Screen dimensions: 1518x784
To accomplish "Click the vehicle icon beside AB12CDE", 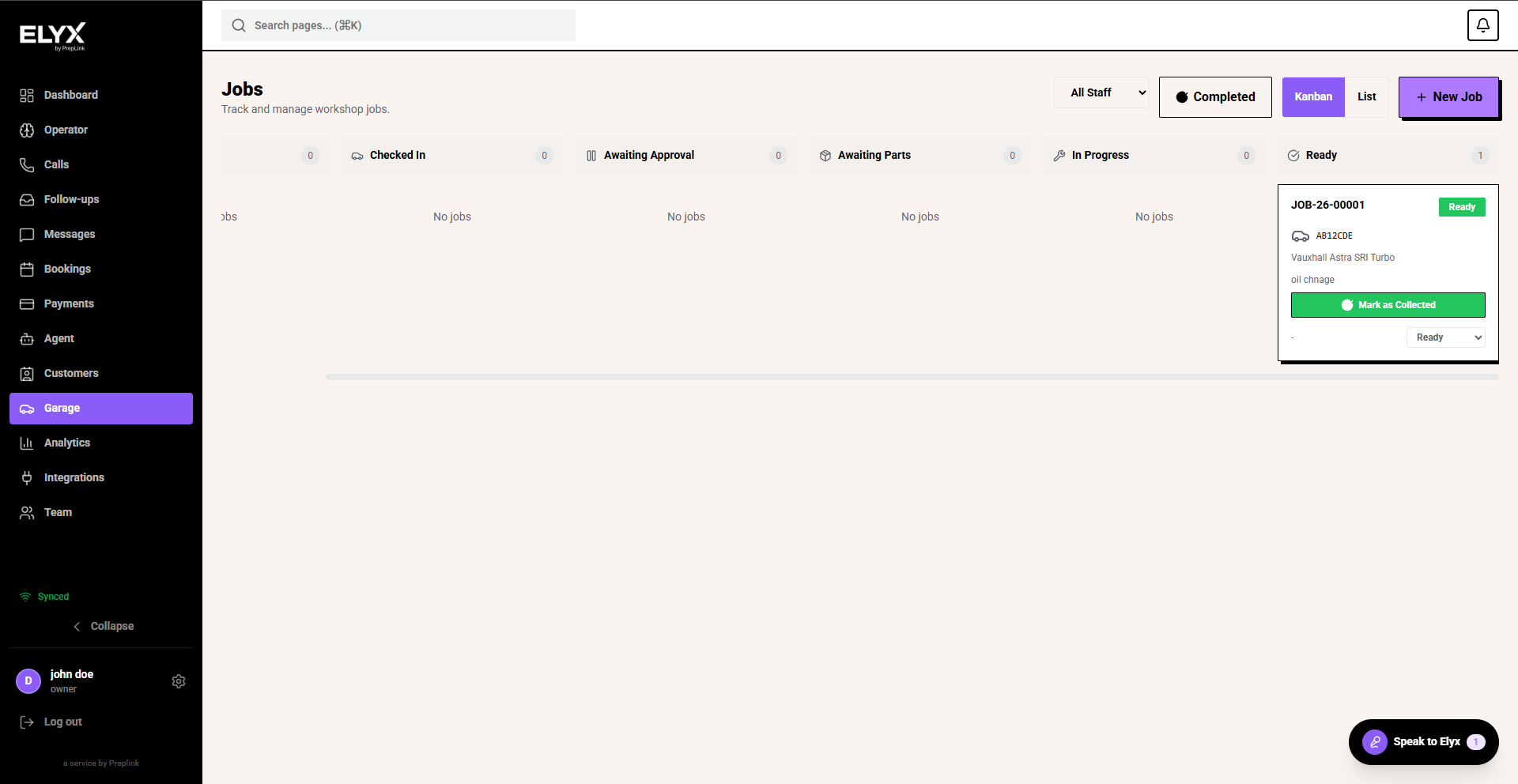I will pyautogui.click(x=1301, y=236).
